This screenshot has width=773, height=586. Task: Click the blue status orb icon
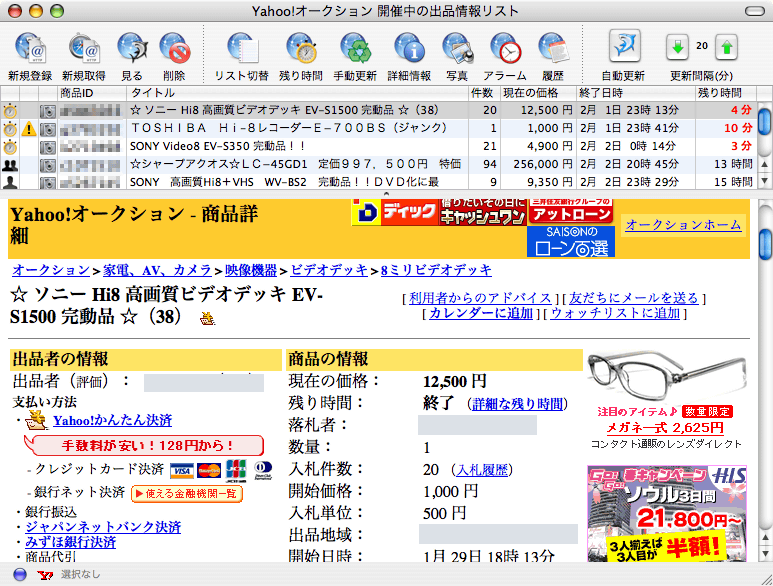click(20, 575)
